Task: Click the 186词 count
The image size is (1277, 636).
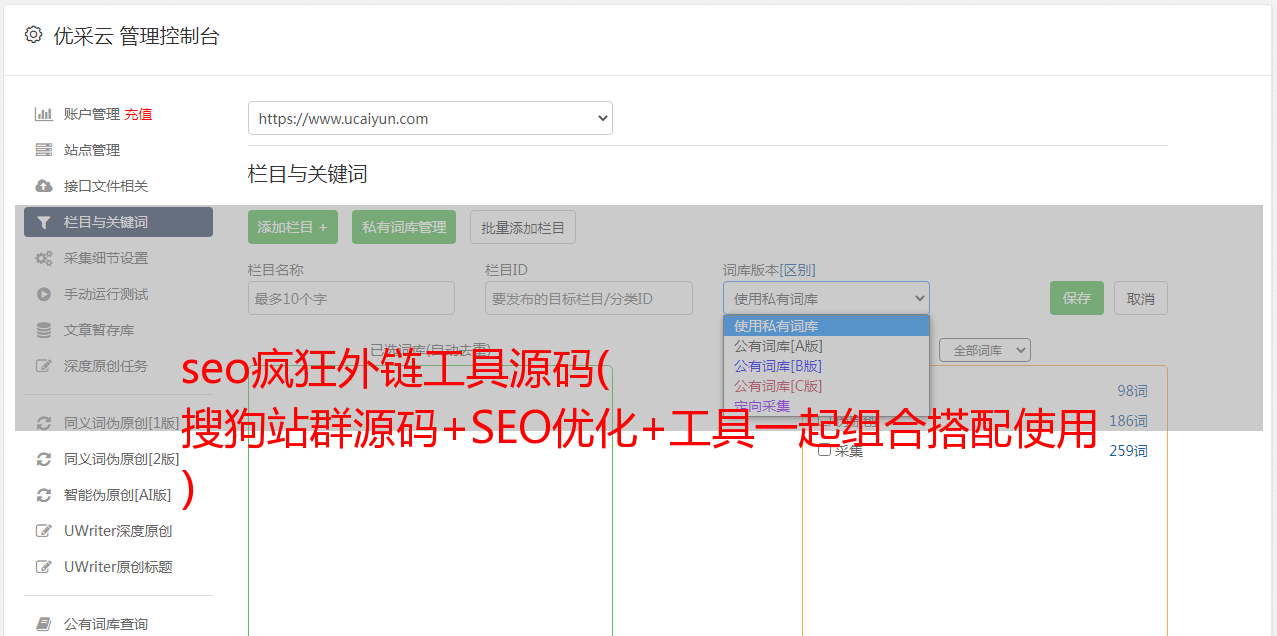Action: [x=1128, y=421]
